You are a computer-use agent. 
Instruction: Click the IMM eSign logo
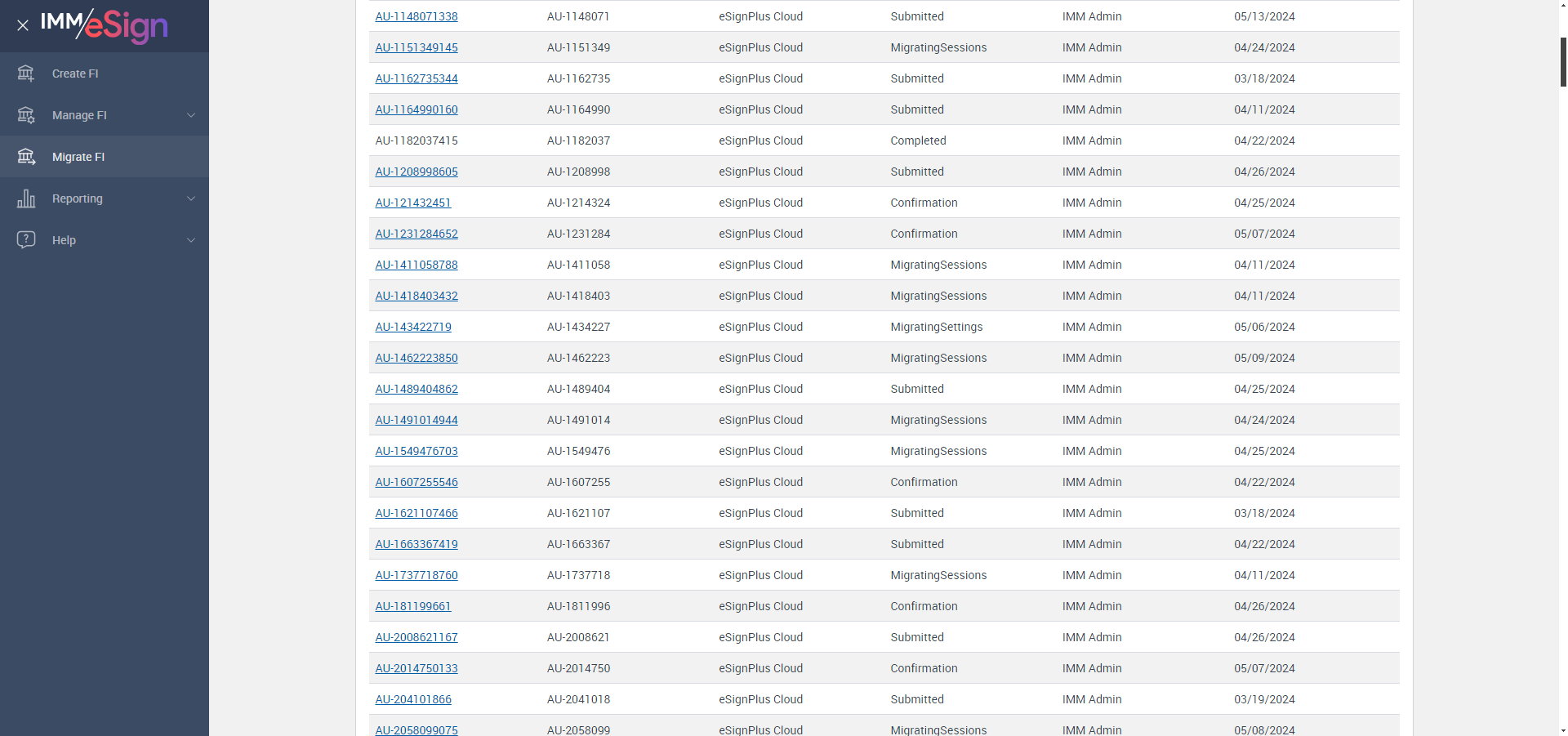coord(105,25)
